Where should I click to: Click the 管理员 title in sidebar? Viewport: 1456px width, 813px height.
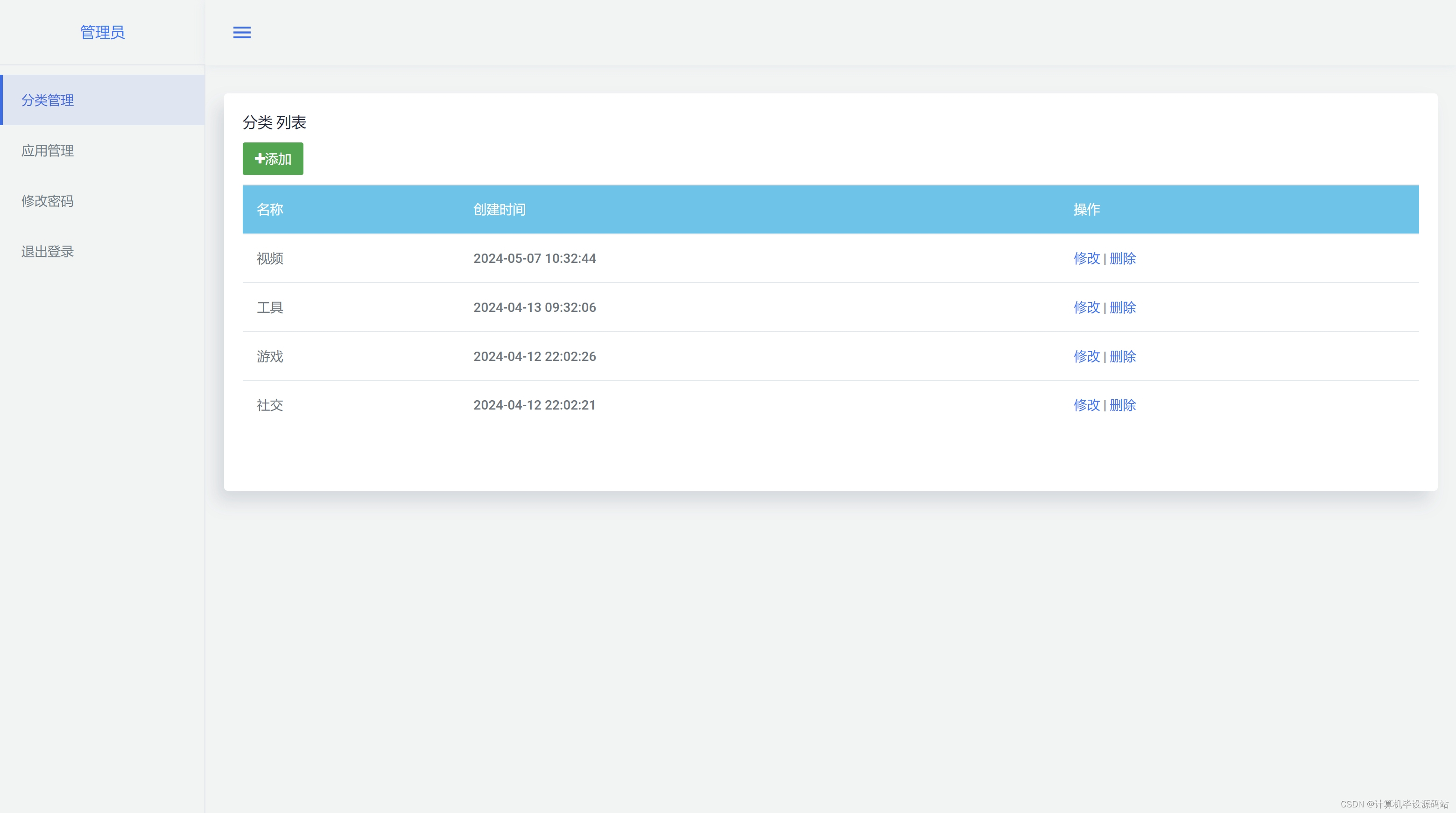[x=102, y=32]
